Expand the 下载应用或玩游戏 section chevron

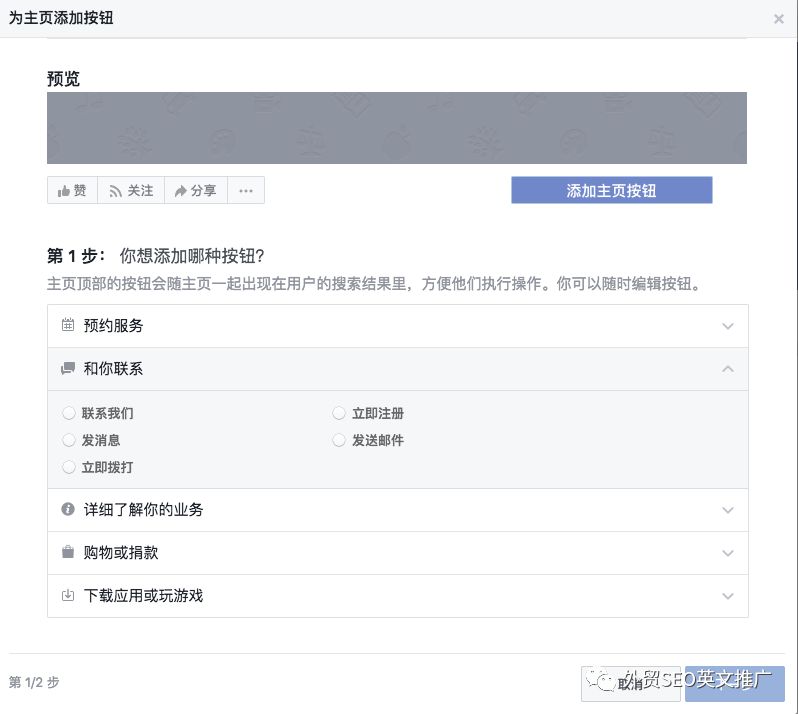coord(728,596)
